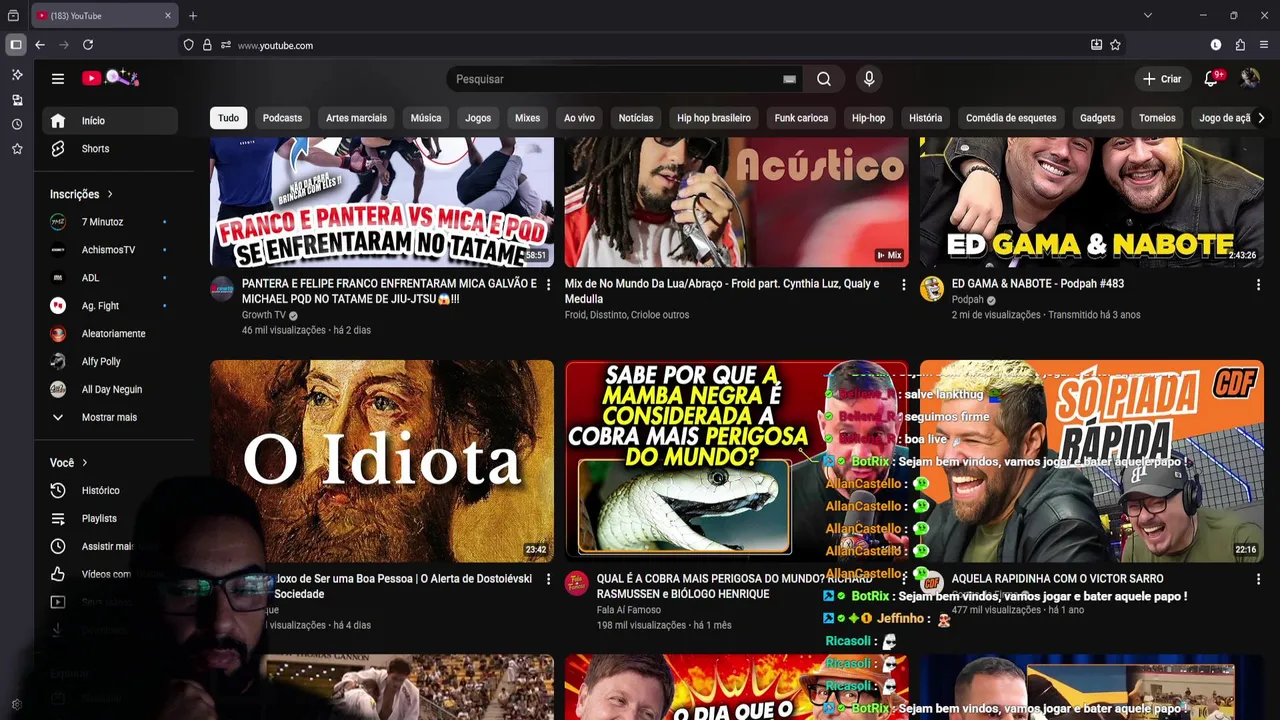Go to Início in sidebar
This screenshot has height=720, width=1280.
(x=110, y=121)
